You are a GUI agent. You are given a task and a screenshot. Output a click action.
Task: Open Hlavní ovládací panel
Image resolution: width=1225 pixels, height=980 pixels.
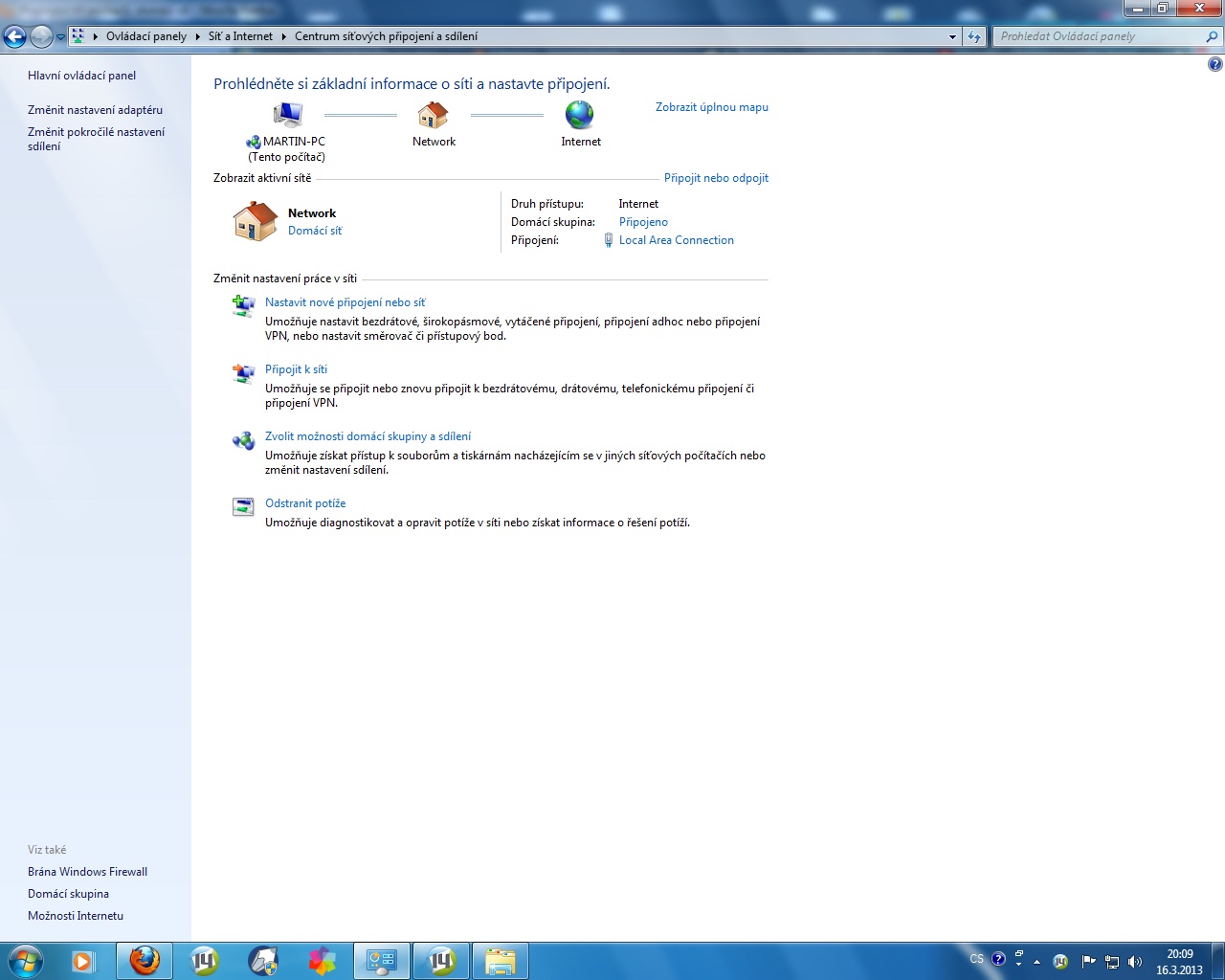click(81, 76)
